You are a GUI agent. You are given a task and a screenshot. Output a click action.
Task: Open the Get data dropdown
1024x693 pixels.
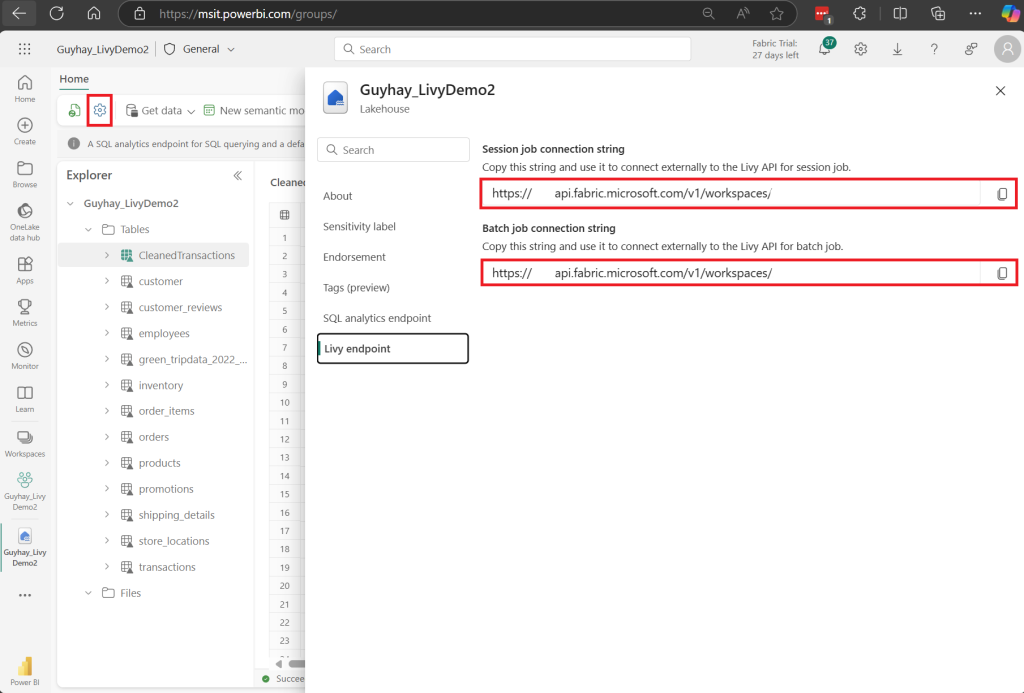(161, 110)
